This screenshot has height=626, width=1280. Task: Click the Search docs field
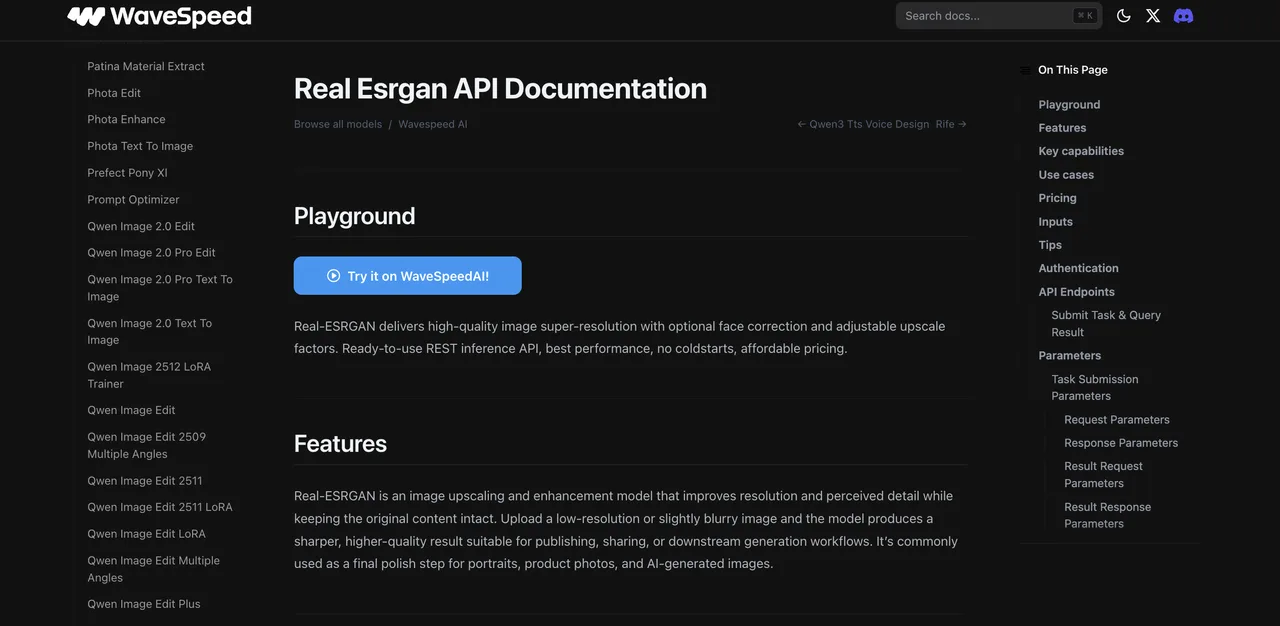(x=999, y=16)
